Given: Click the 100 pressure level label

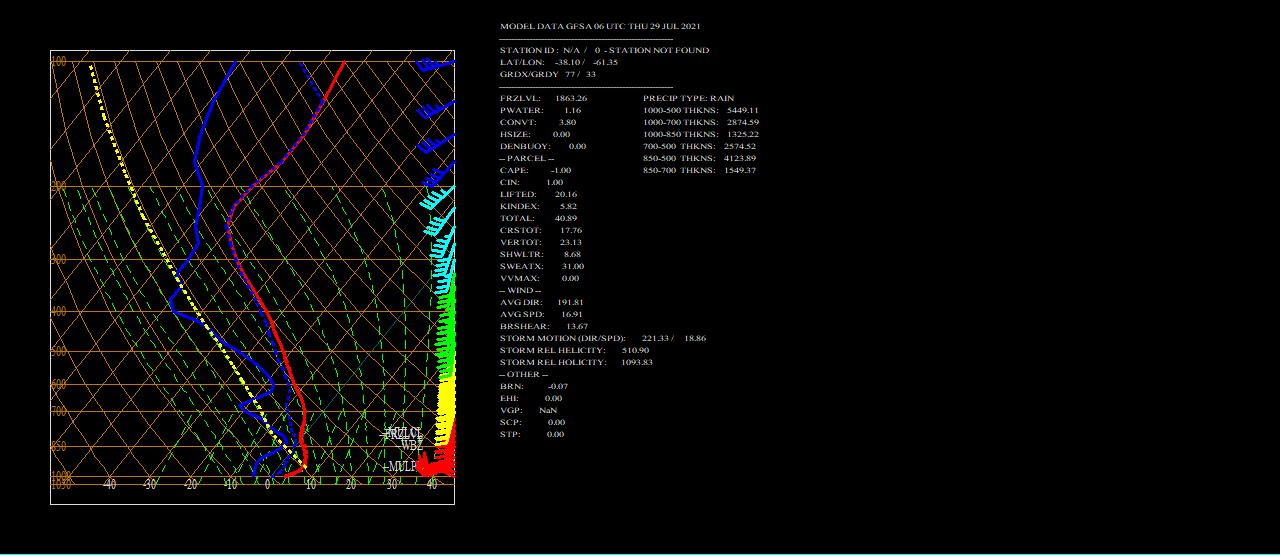Looking at the screenshot, I should tap(59, 62).
